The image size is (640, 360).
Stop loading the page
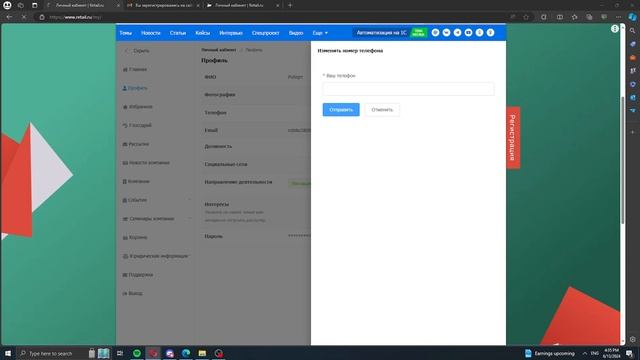(24, 17)
